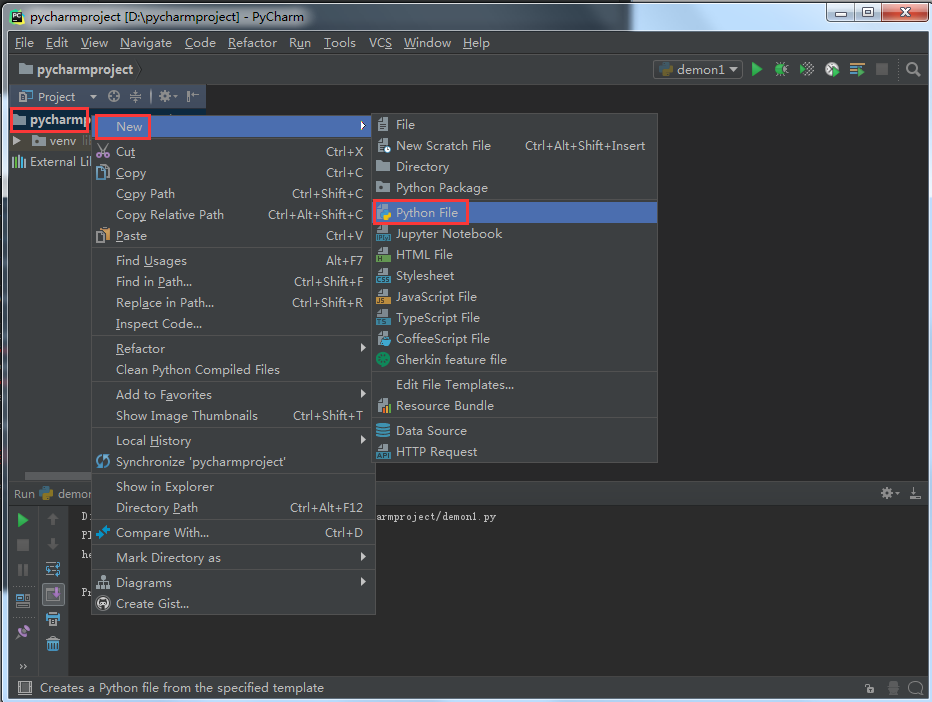The height and width of the screenshot is (702, 932).
Task: Open the File menu
Action: 24,43
